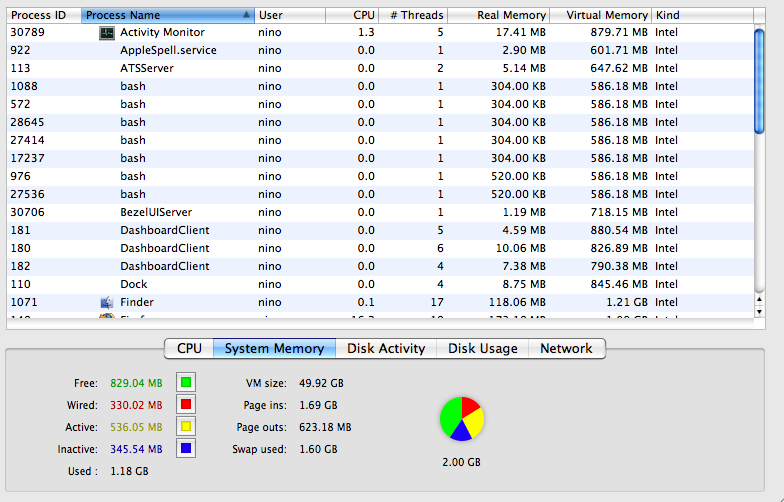Image resolution: width=784 pixels, height=502 pixels.
Task: Click the red Wired memory swatch
Action: coord(186,404)
